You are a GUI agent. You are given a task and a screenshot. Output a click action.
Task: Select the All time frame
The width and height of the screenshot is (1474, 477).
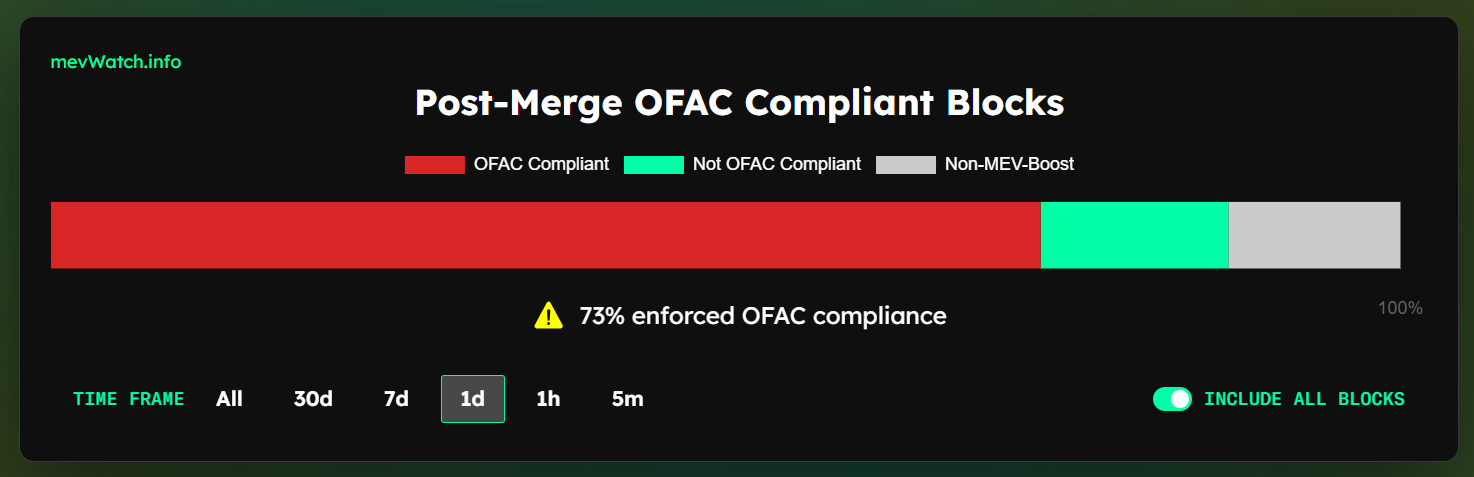point(229,399)
